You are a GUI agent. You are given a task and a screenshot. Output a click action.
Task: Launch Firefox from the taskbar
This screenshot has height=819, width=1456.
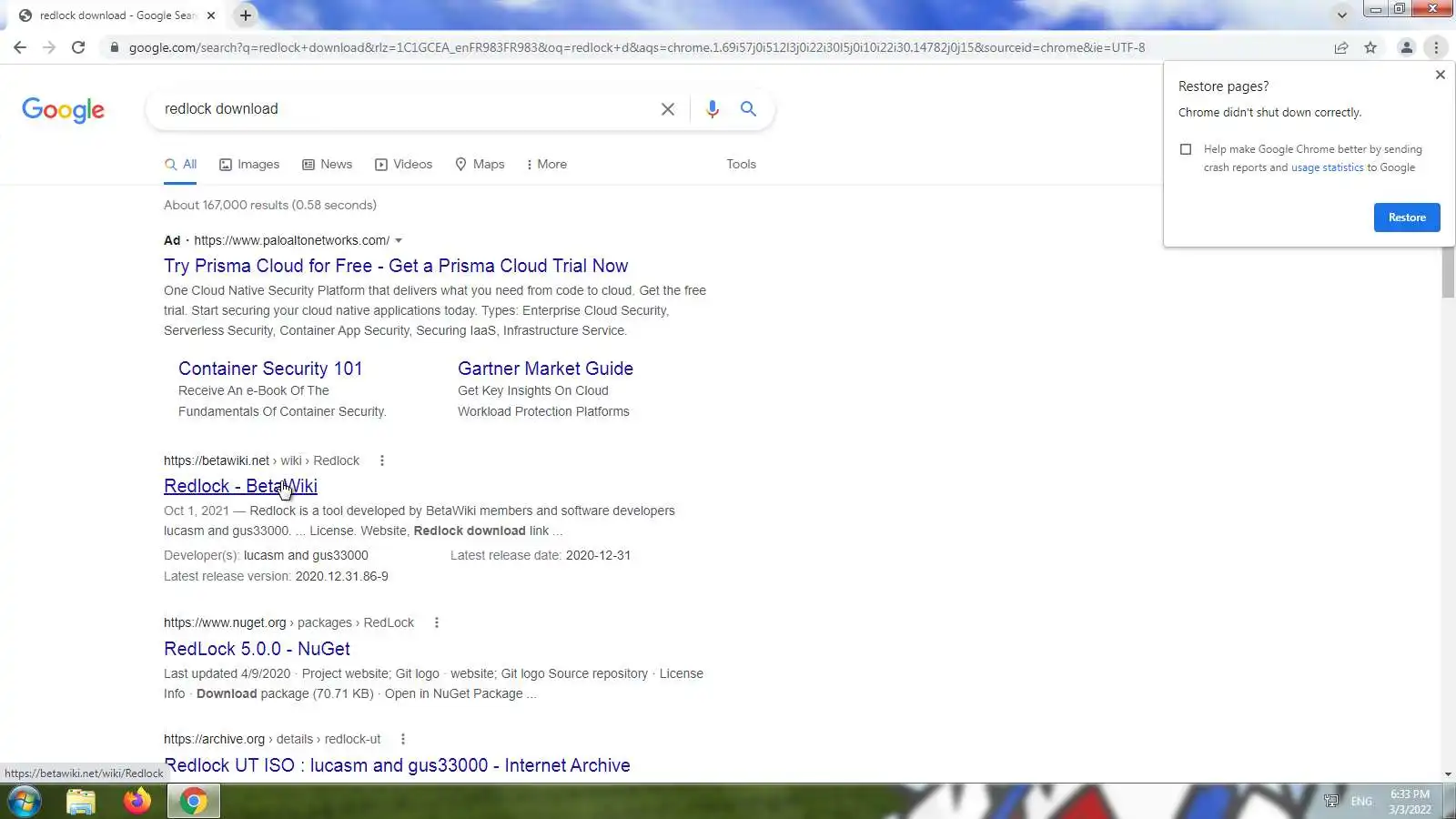click(137, 802)
